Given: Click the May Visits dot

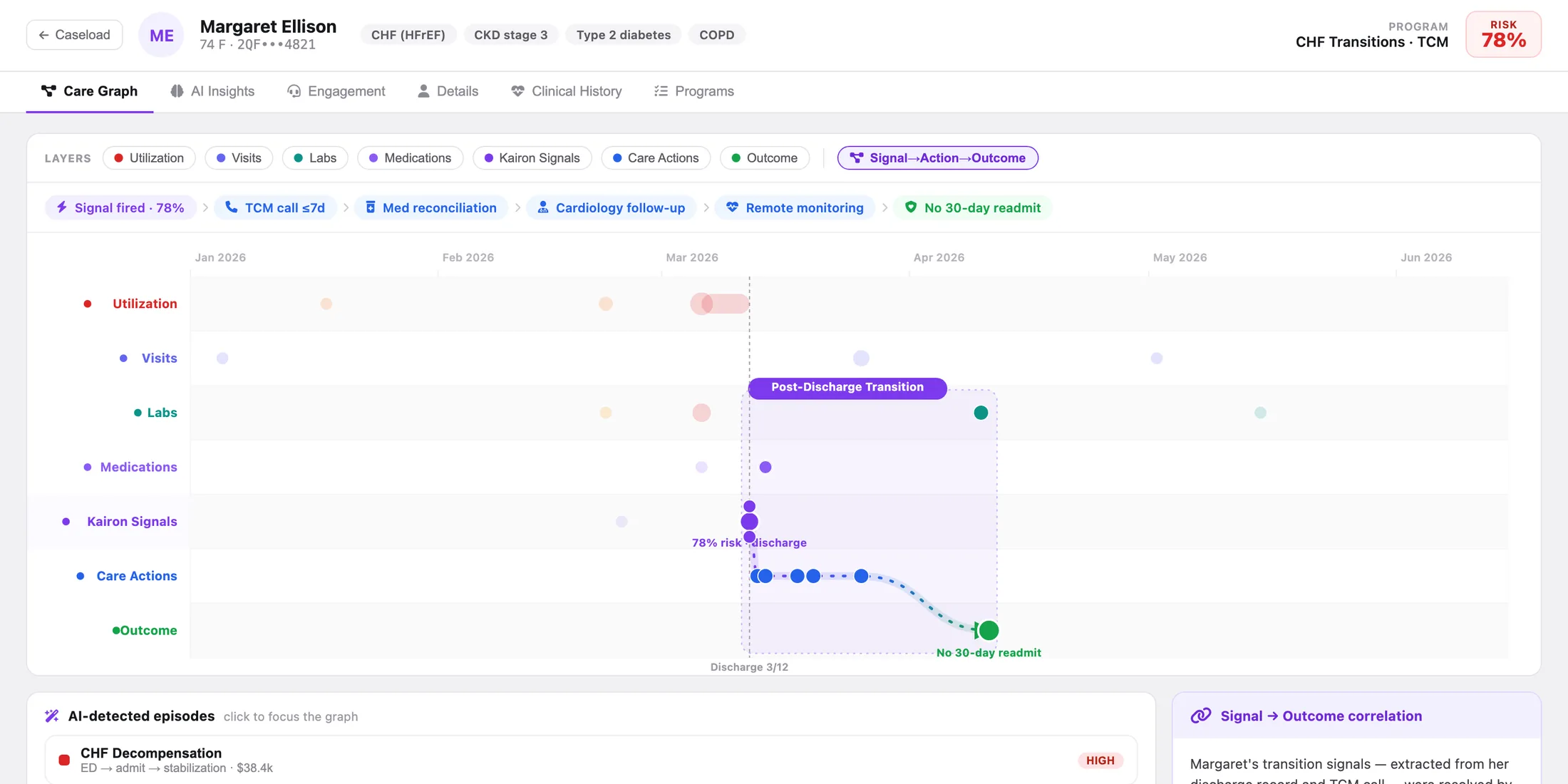Looking at the screenshot, I should [x=1157, y=359].
